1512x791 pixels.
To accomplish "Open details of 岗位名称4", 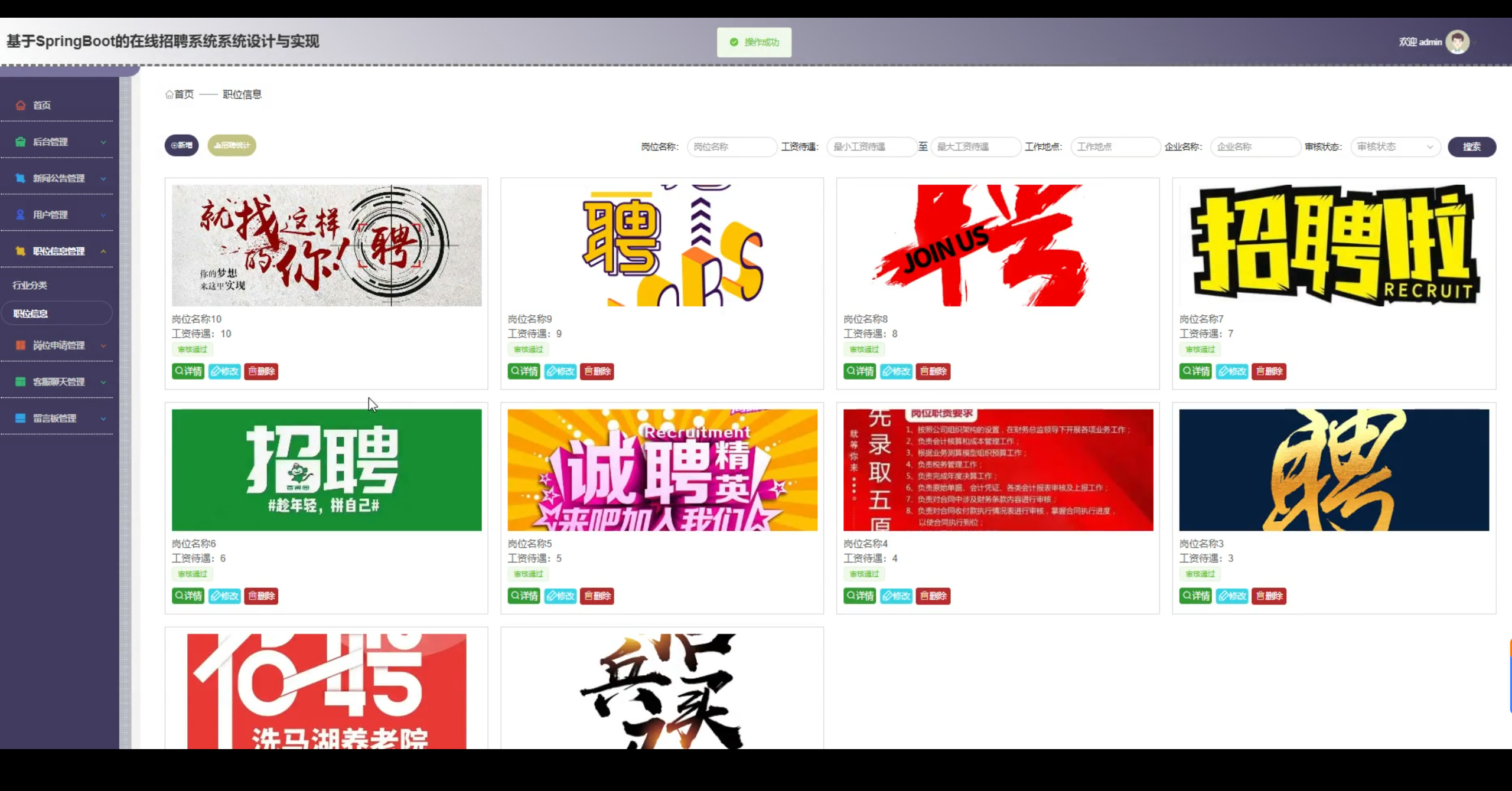I will (859, 596).
